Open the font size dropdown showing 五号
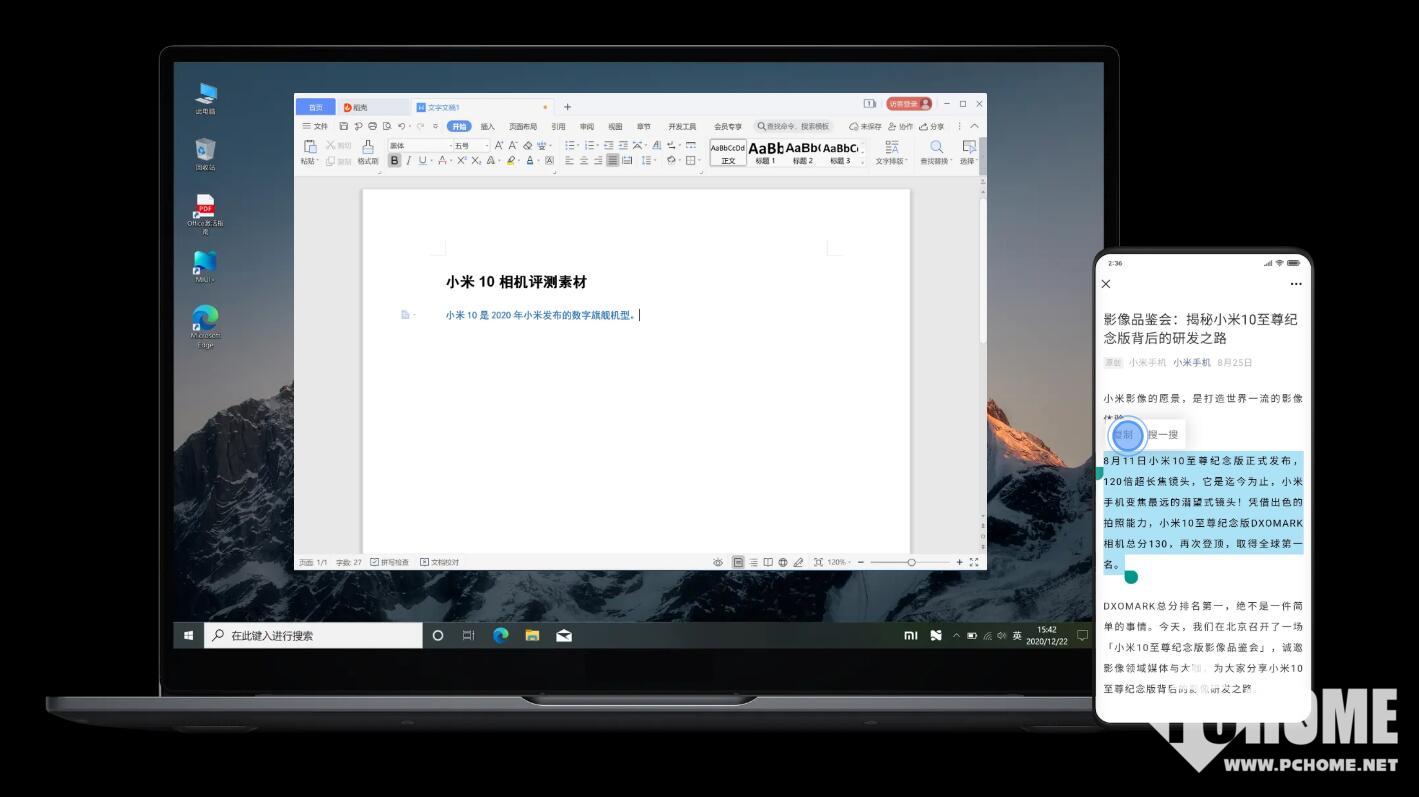This screenshot has width=1419, height=797. click(471, 146)
